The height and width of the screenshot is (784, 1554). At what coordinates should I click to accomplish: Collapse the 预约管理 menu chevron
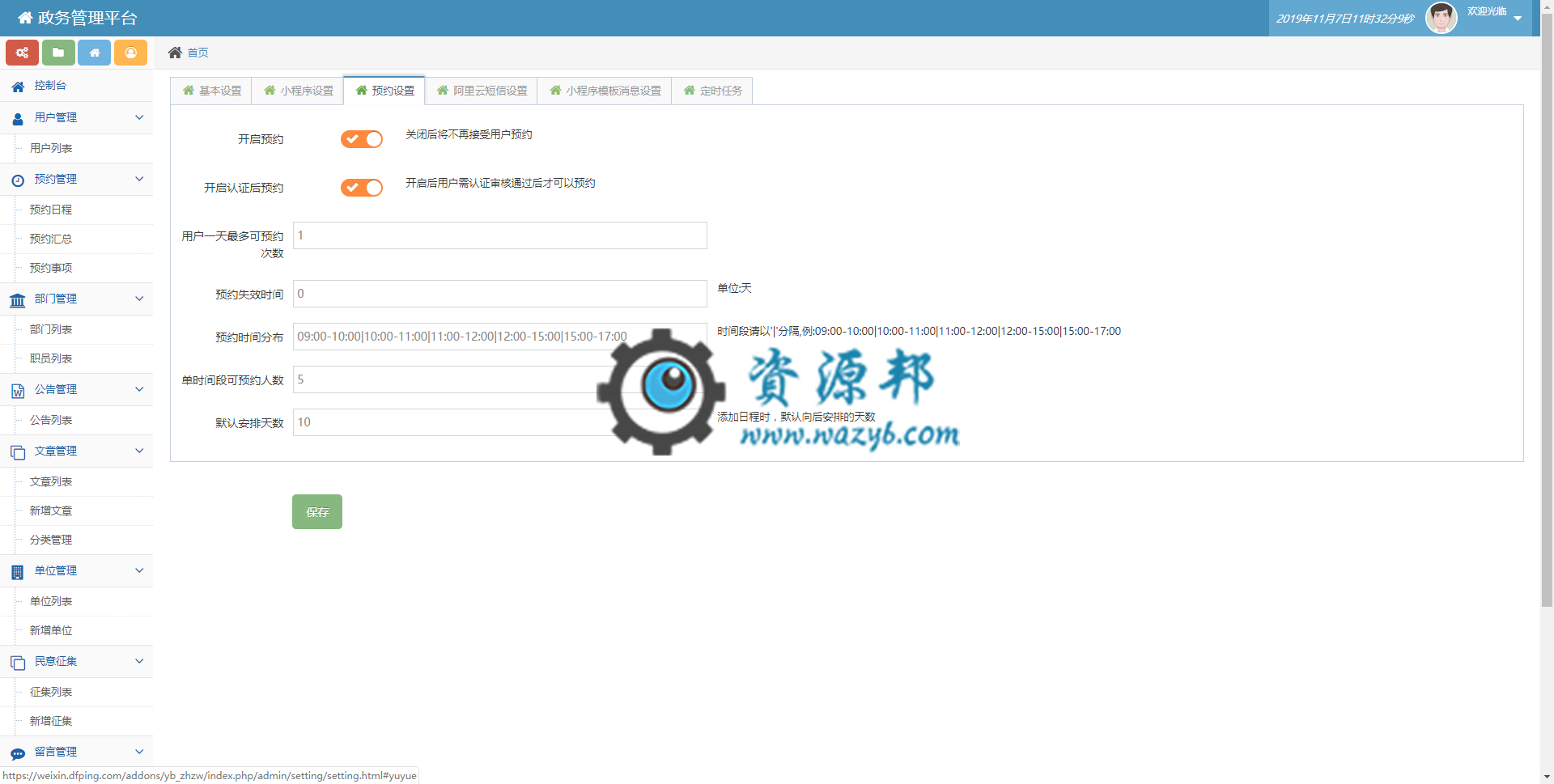(x=139, y=179)
